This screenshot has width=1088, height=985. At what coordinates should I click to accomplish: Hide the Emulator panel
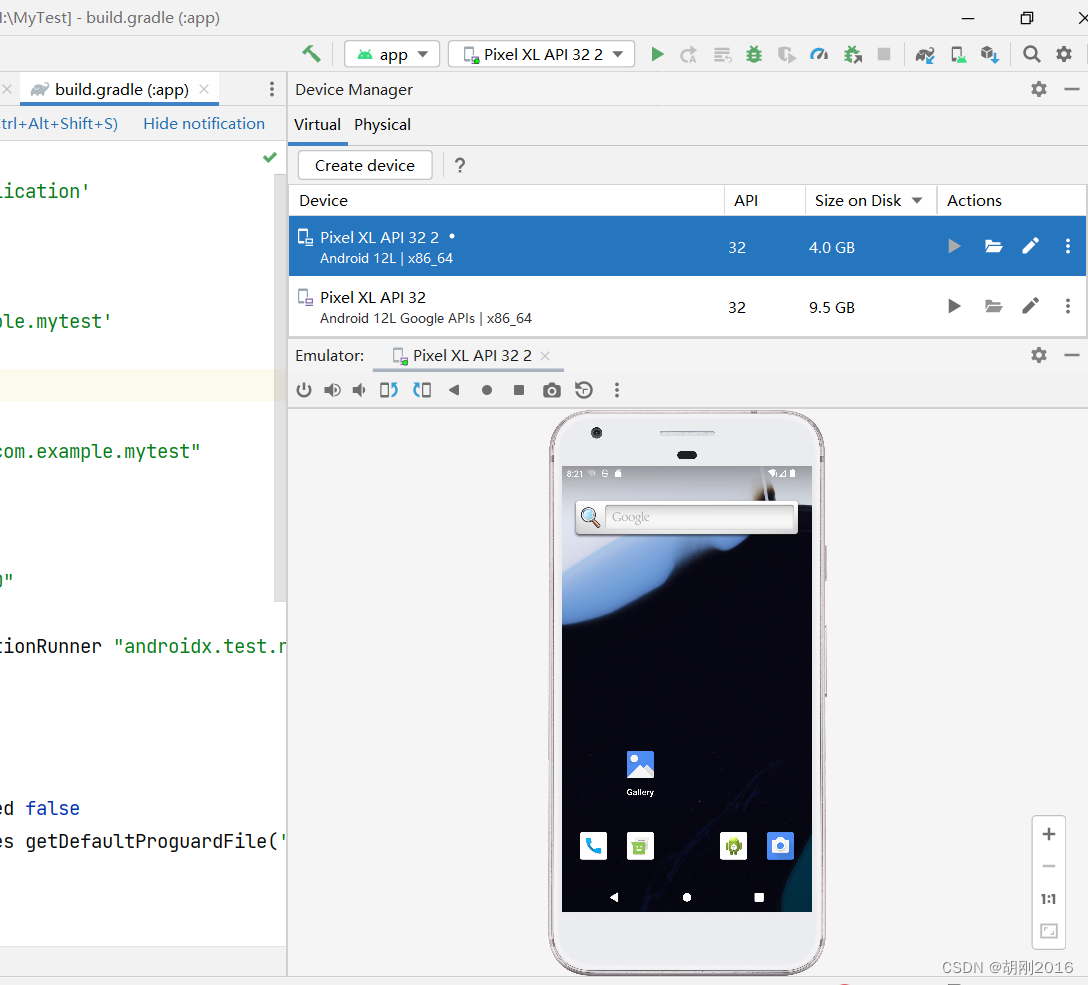pyautogui.click(x=1071, y=355)
